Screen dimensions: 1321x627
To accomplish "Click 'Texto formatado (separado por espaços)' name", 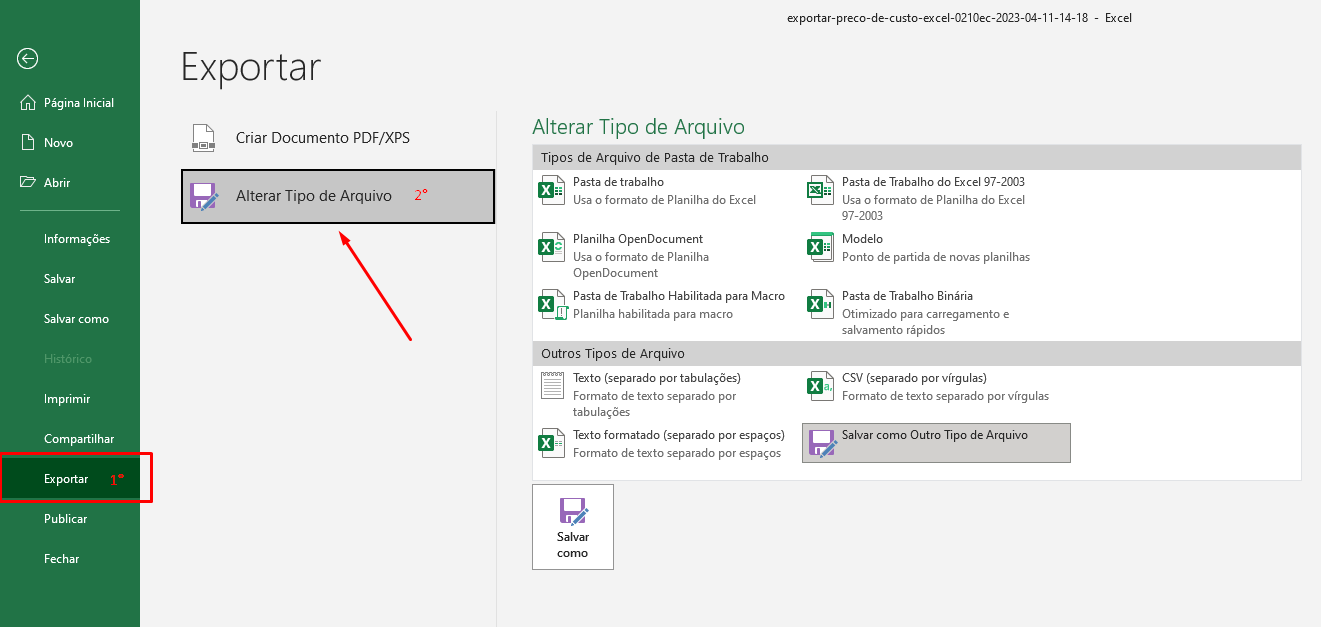I will (x=679, y=435).
